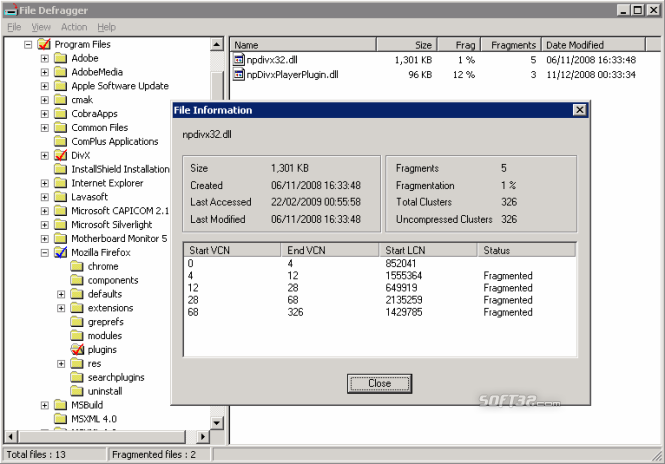665x464 pixels.
Task: Click the searchplugins folder icon
Action: coord(77,377)
